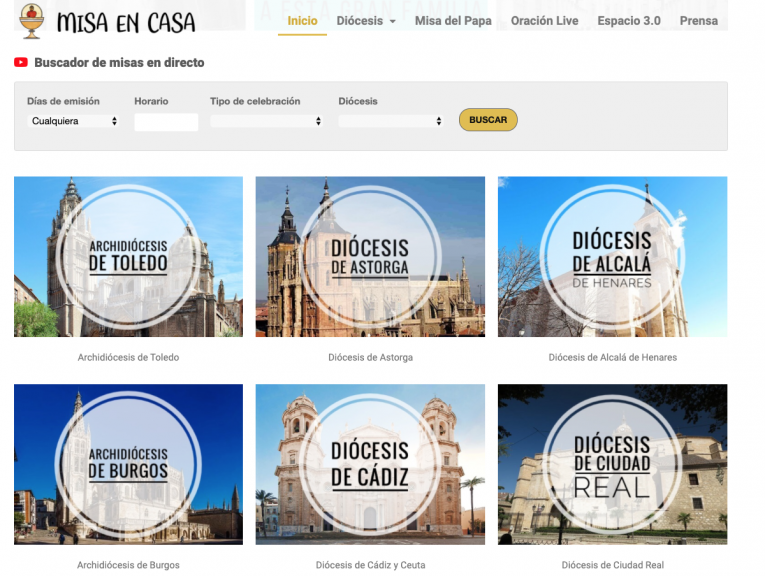This screenshot has width=765, height=576.
Task: Click the Diócesis de Astorga caption link
Action: point(370,358)
